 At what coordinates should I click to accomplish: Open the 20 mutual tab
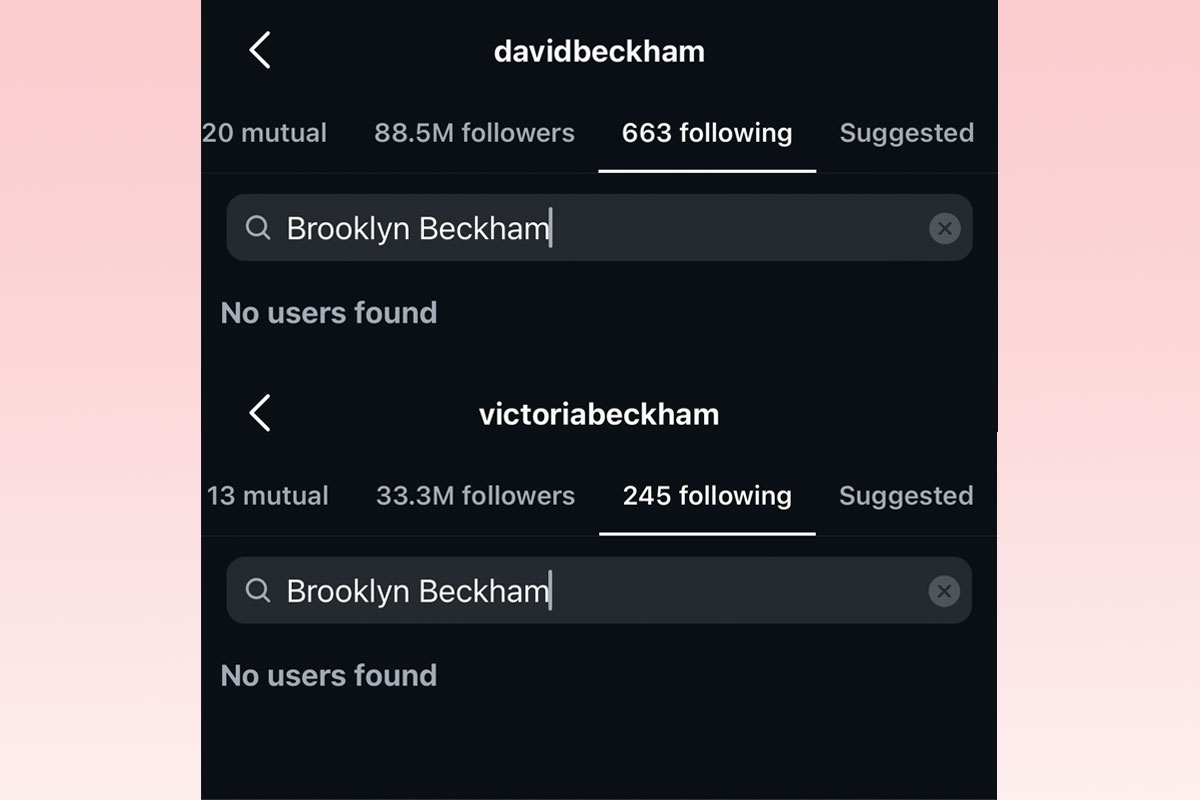click(265, 133)
